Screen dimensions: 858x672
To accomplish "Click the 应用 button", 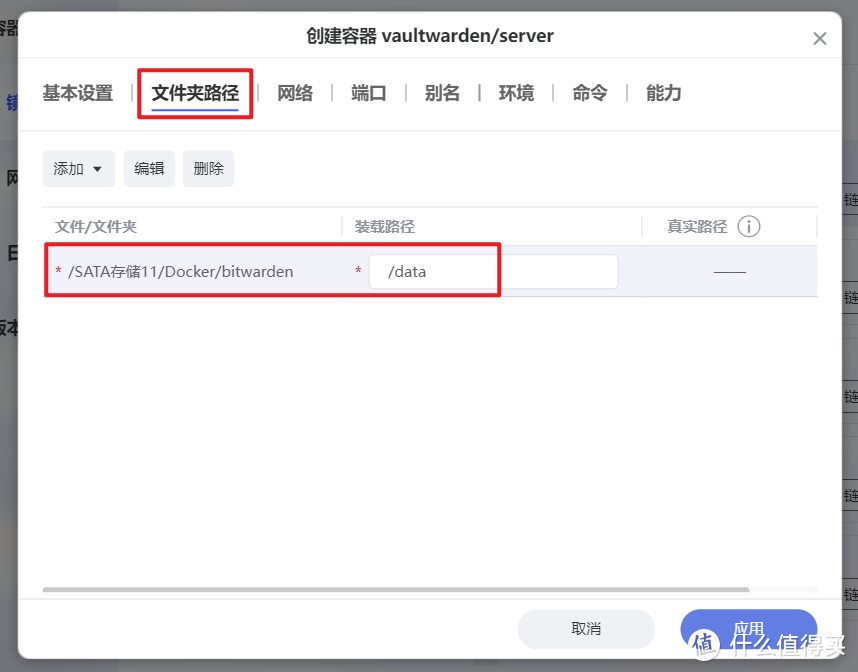I will pos(749,628).
